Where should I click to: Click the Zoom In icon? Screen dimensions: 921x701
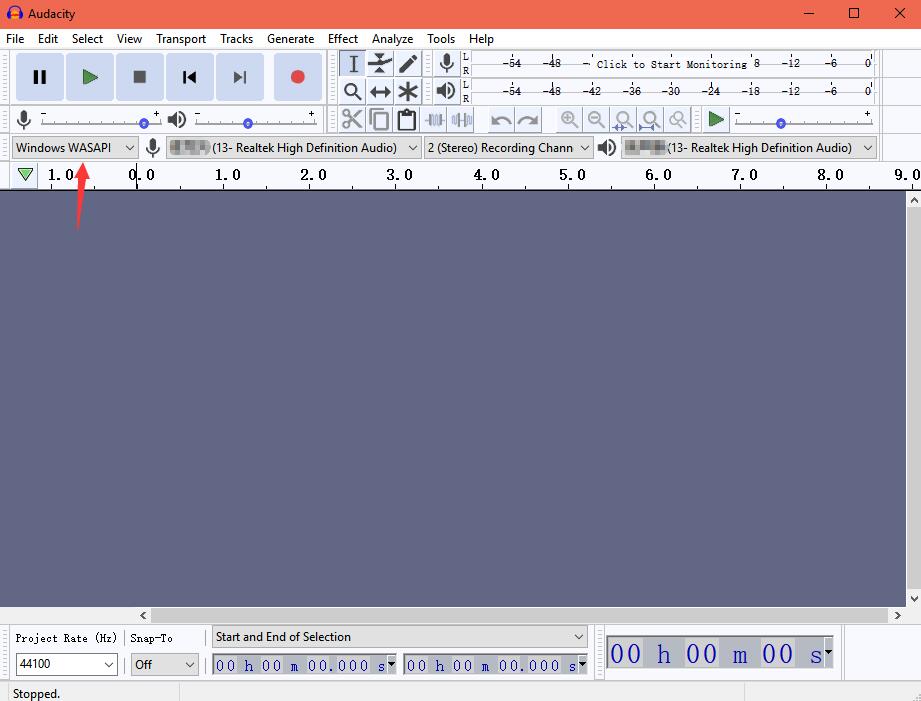click(569, 120)
